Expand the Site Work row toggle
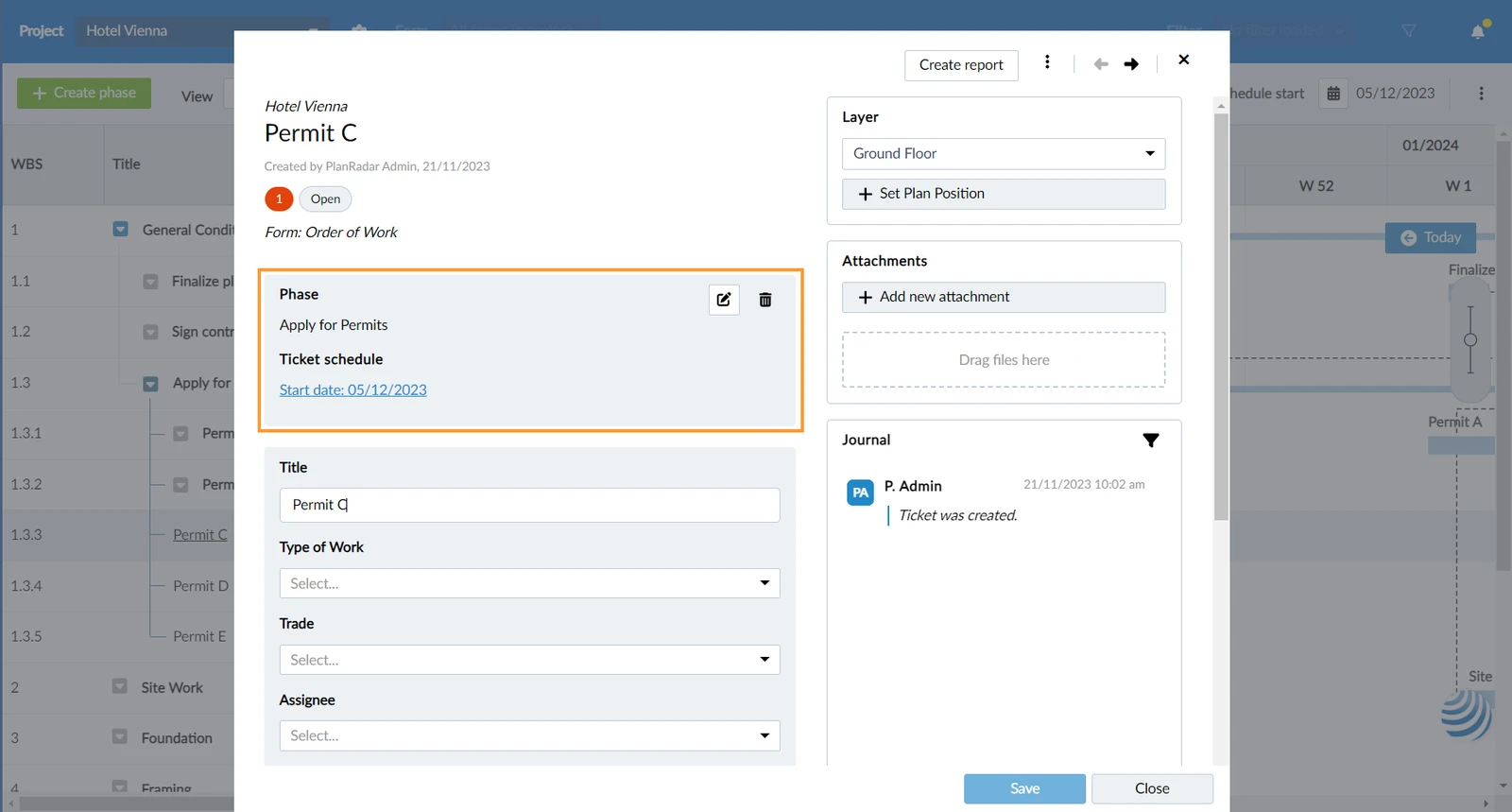 click(120, 686)
